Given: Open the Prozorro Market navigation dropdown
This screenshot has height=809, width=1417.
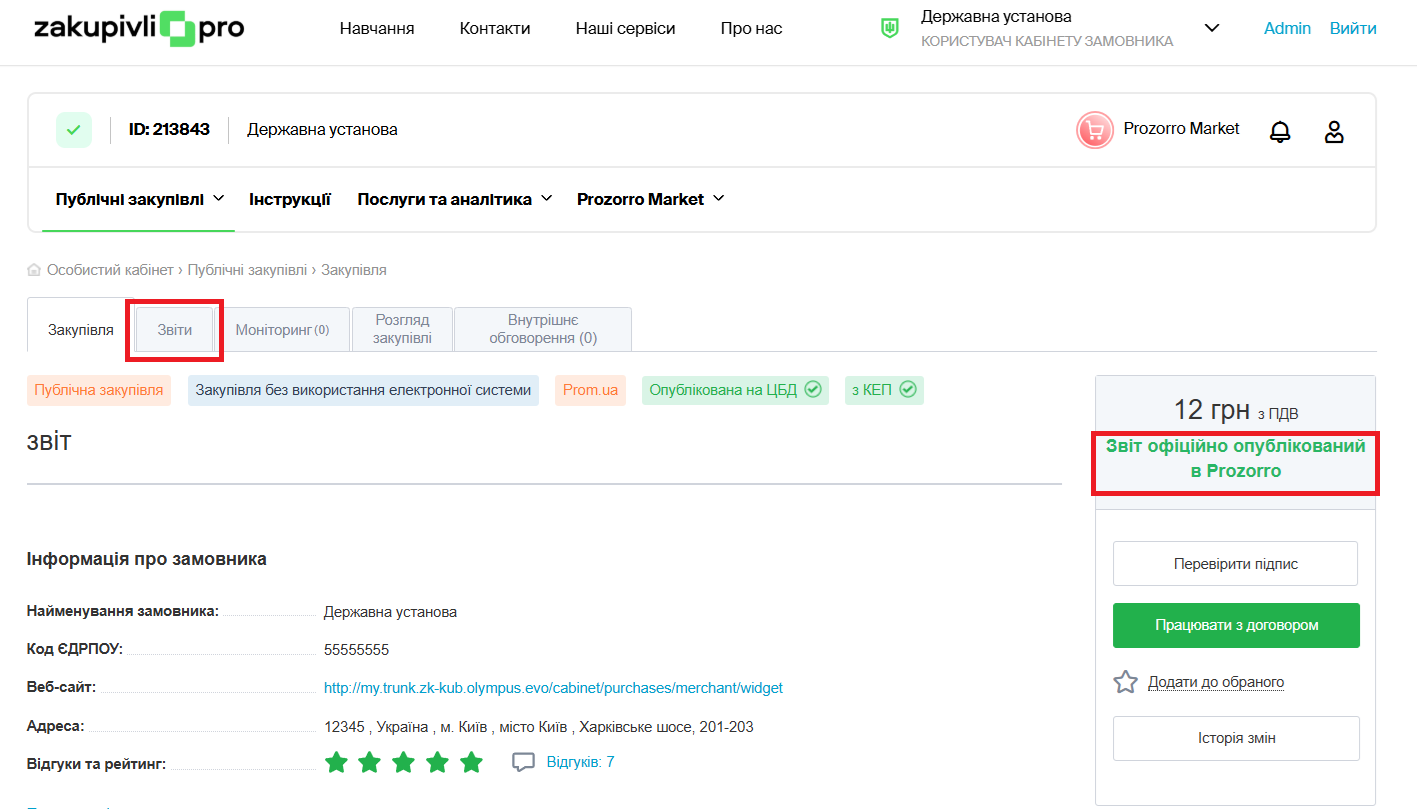Looking at the screenshot, I should click(650, 199).
